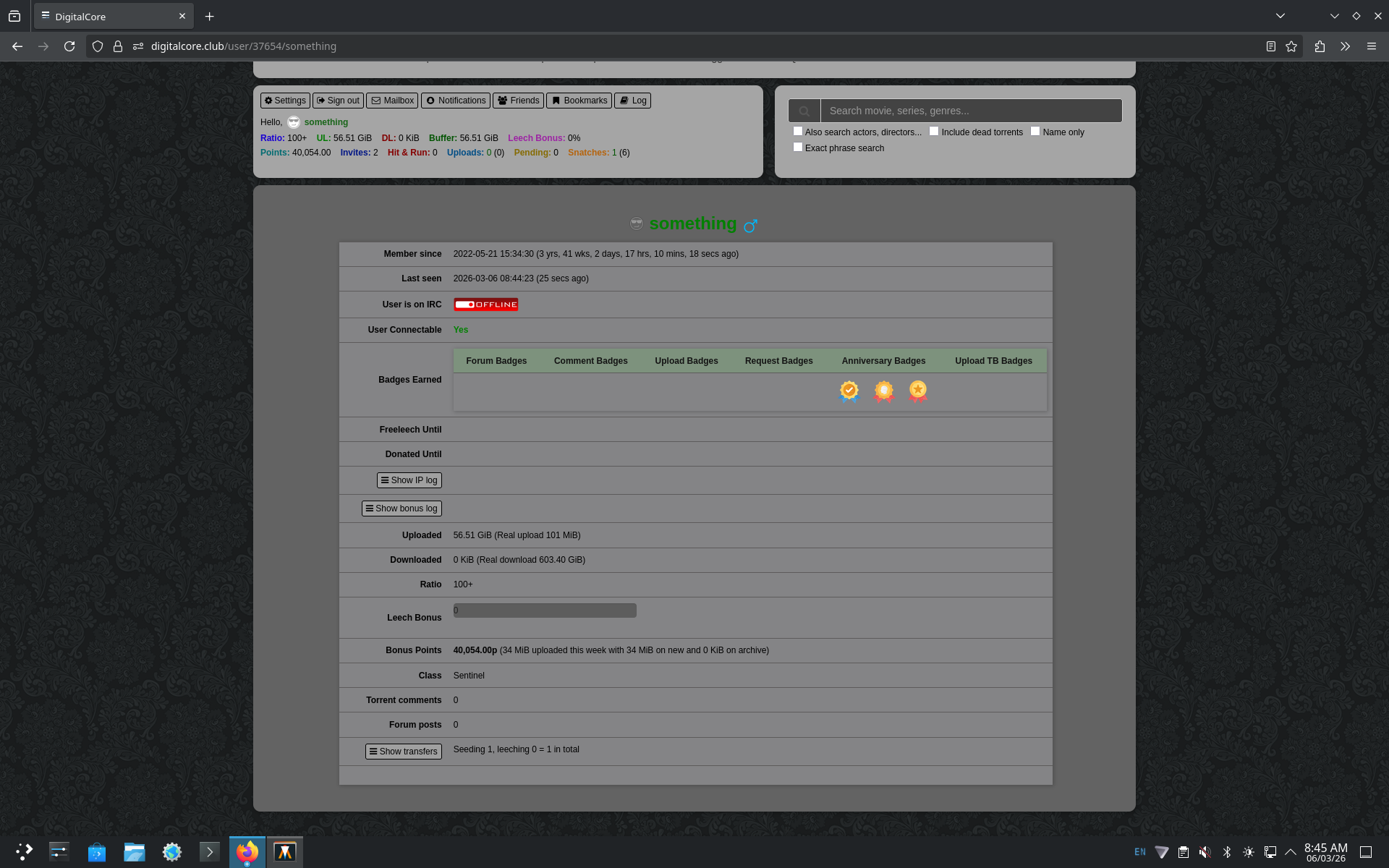Screen dimensions: 1389x868
Task: Click the male gender symbol icon
Action: click(x=750, y=226)
